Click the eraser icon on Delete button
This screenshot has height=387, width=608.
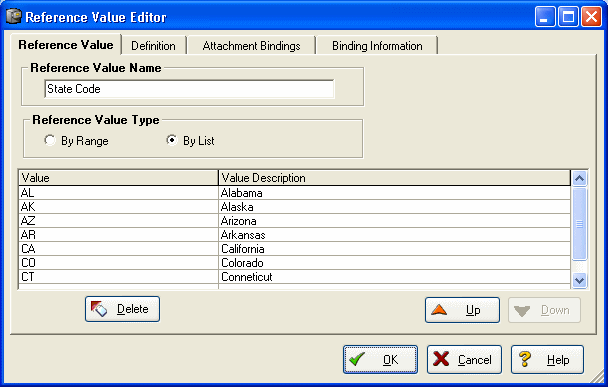tap(98, 309)
